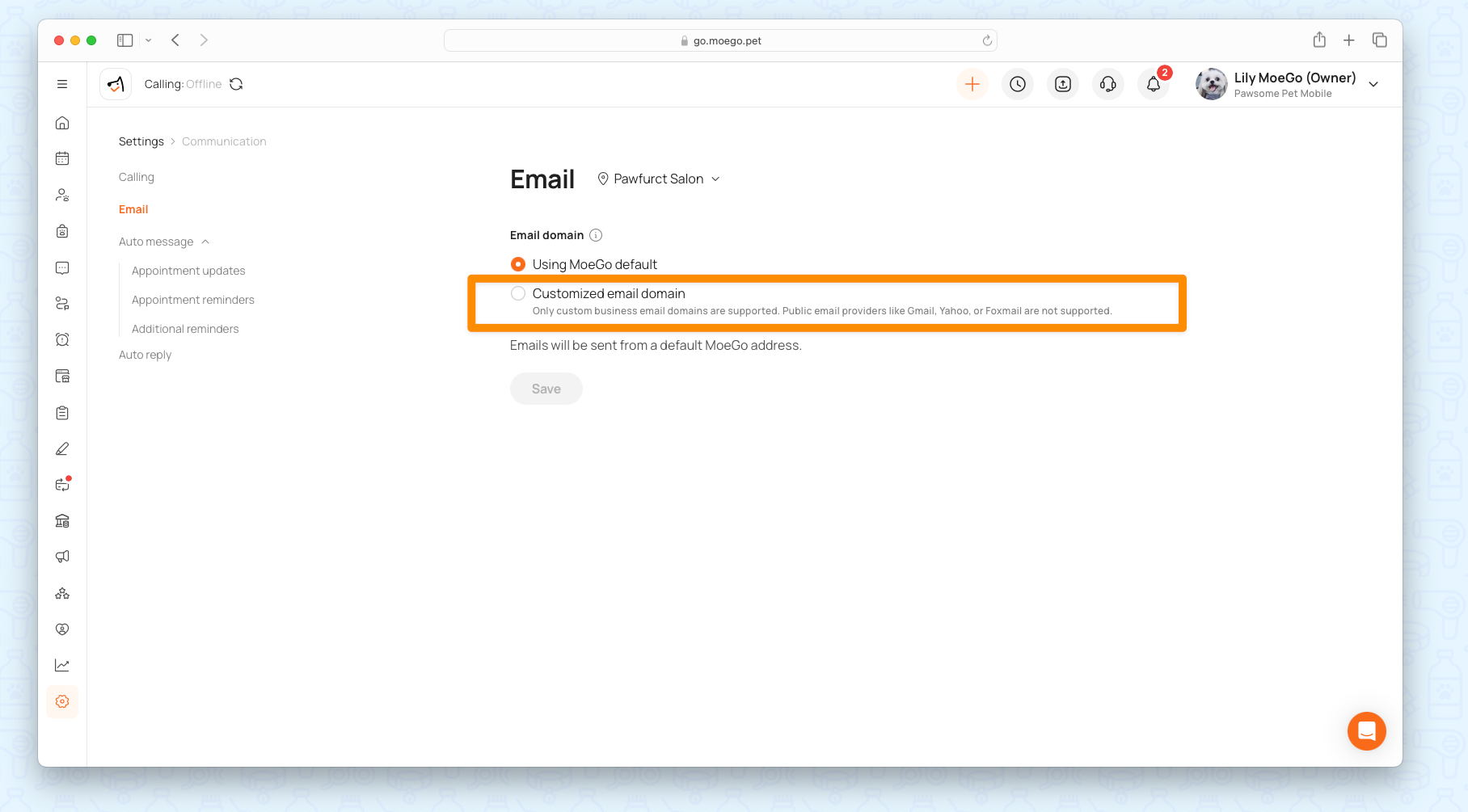Toggle the browser sidebar panel

(x=125, y=40)
